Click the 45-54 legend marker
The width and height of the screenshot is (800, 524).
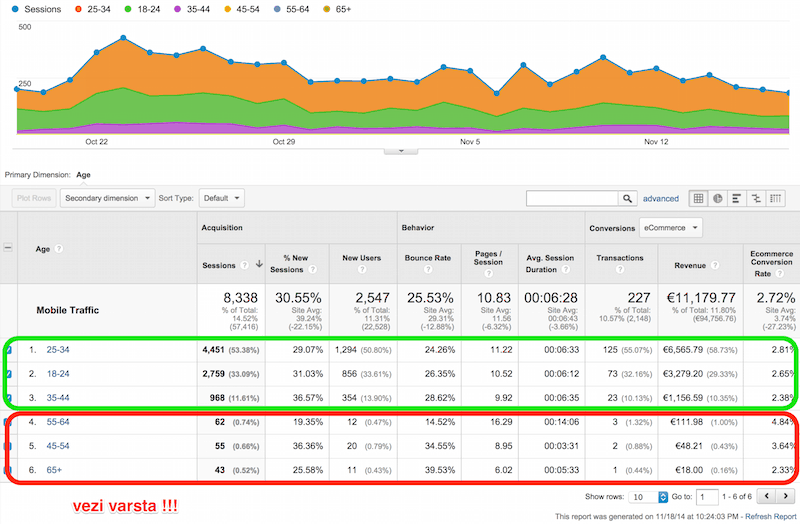tap(228, 9)
